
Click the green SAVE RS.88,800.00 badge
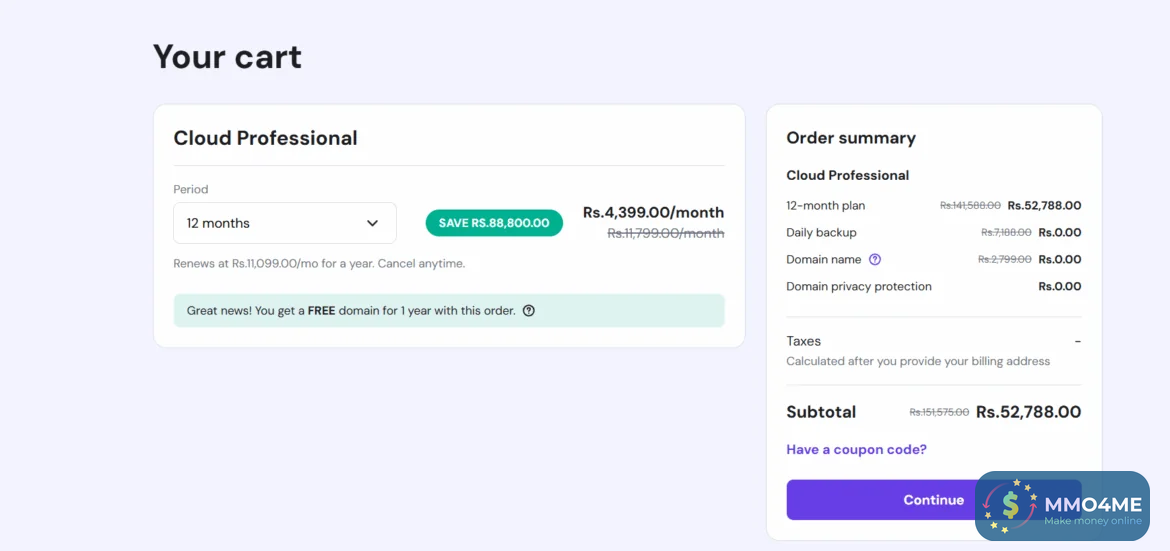point(494,223)
